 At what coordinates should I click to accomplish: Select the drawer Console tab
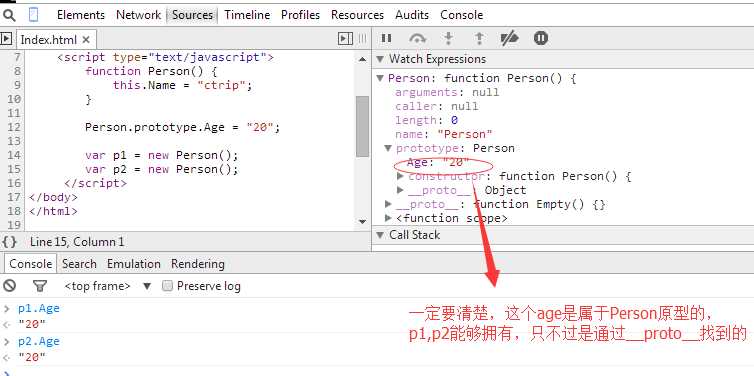point(31,264)
